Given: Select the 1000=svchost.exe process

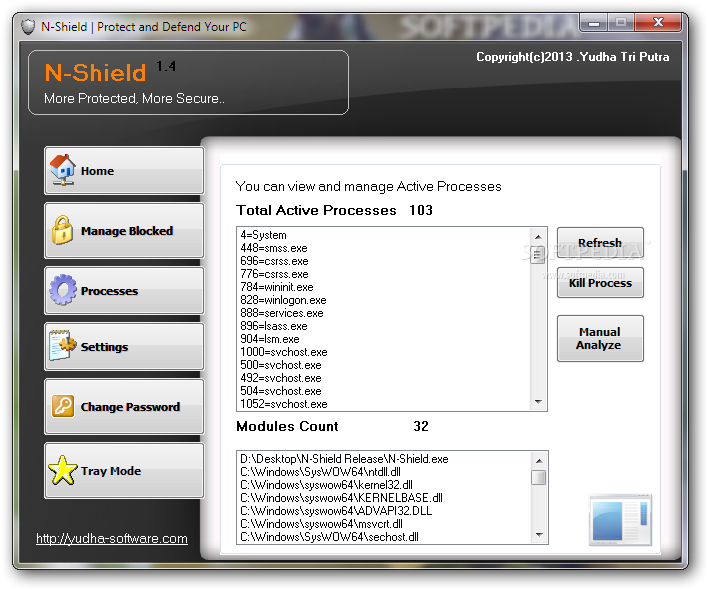Looking at the screenshot, I should (x=384, y=352).
